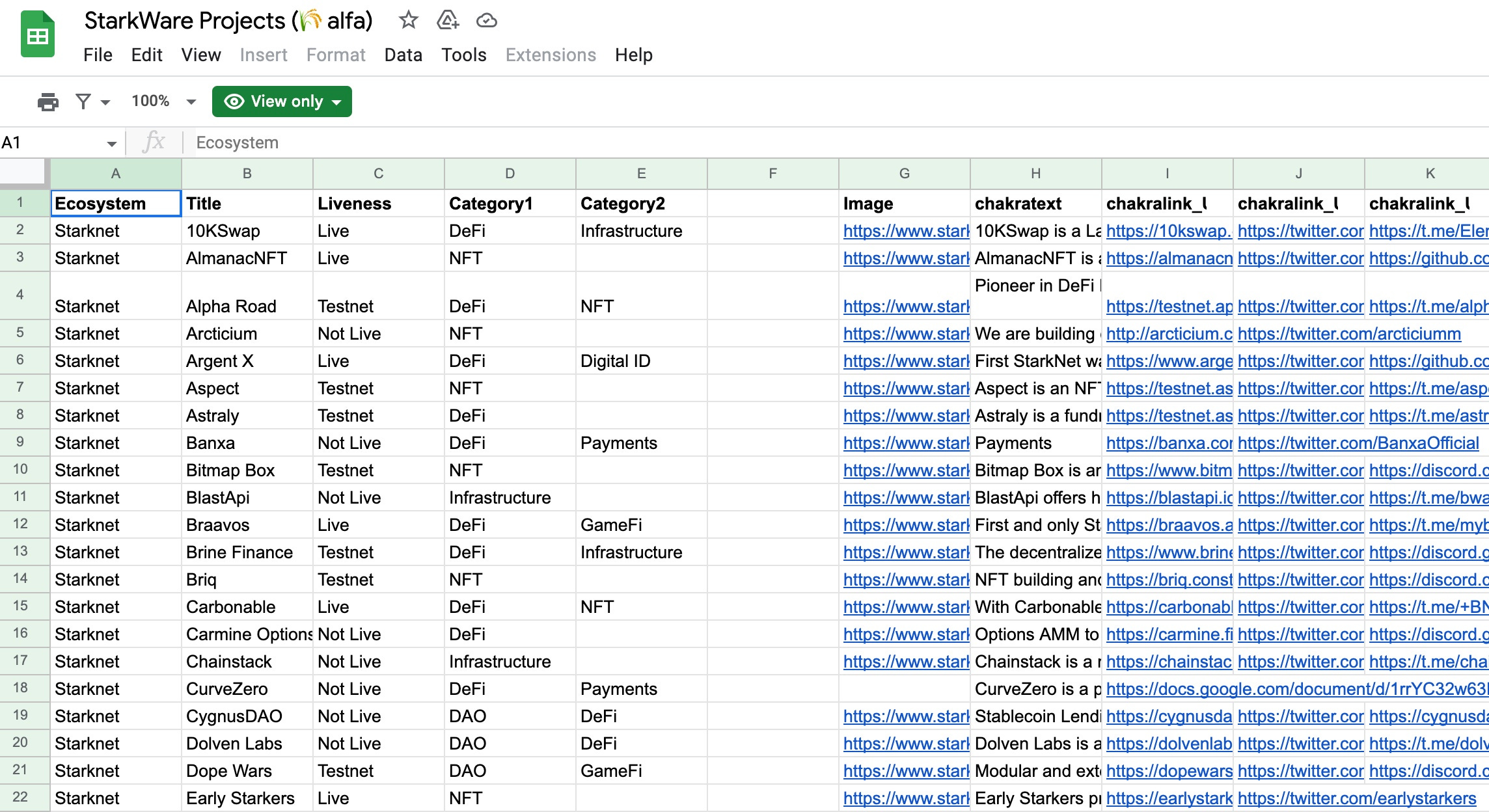Click the select-all corner box
The width and height of the screenshot is (1489, 812).
pyautogui.click(x=24, y=173)
